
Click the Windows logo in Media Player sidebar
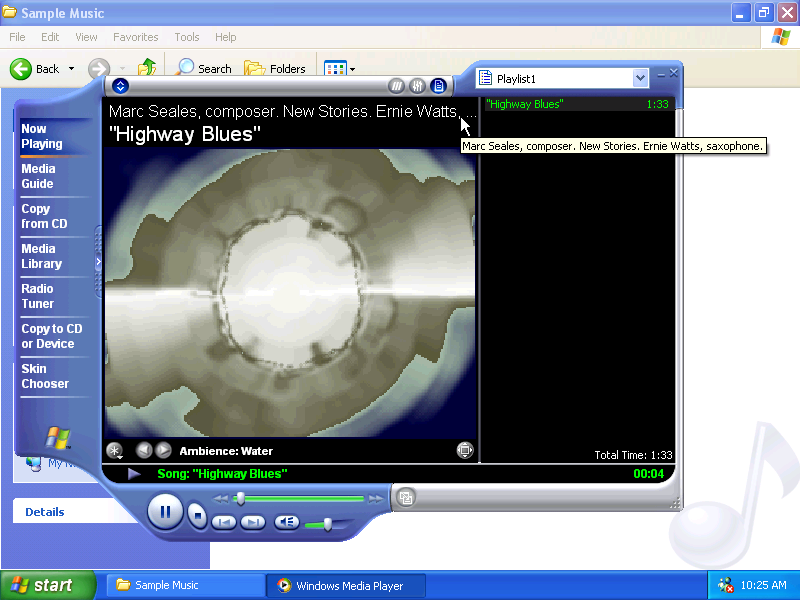pyautogui.click(x=57, y=438)
